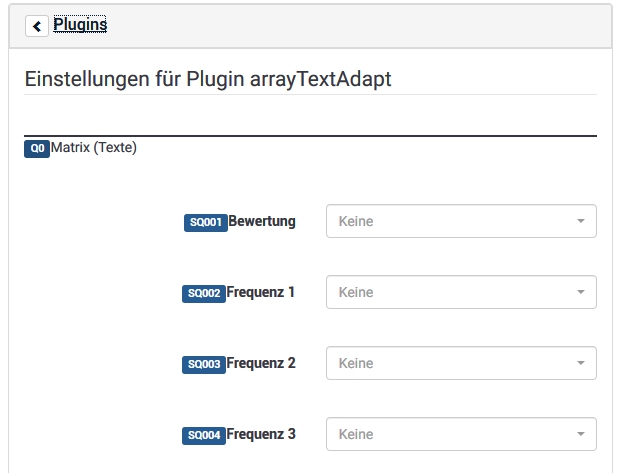Click the Einstellungen für Plugin arrayTextAdapt heading
The width and height of the screenshot is (642, 473).
pyautogui.click(x=208, y=79)
